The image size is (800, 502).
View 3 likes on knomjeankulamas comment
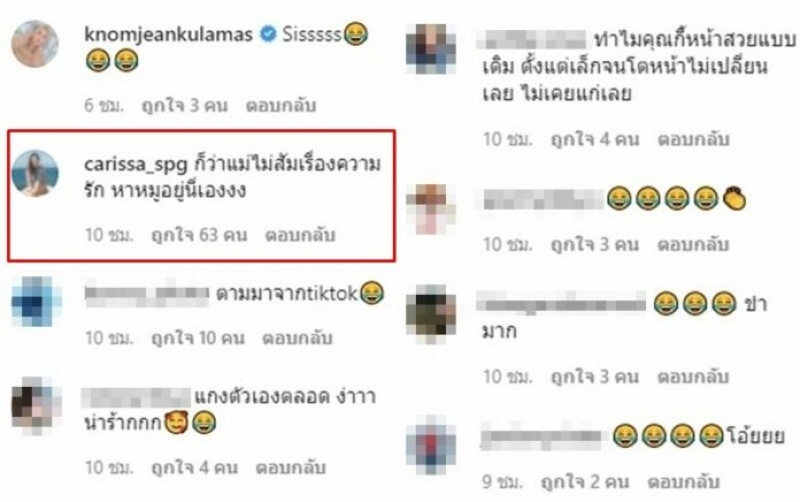pyautogui.click(x=185, y=106)
